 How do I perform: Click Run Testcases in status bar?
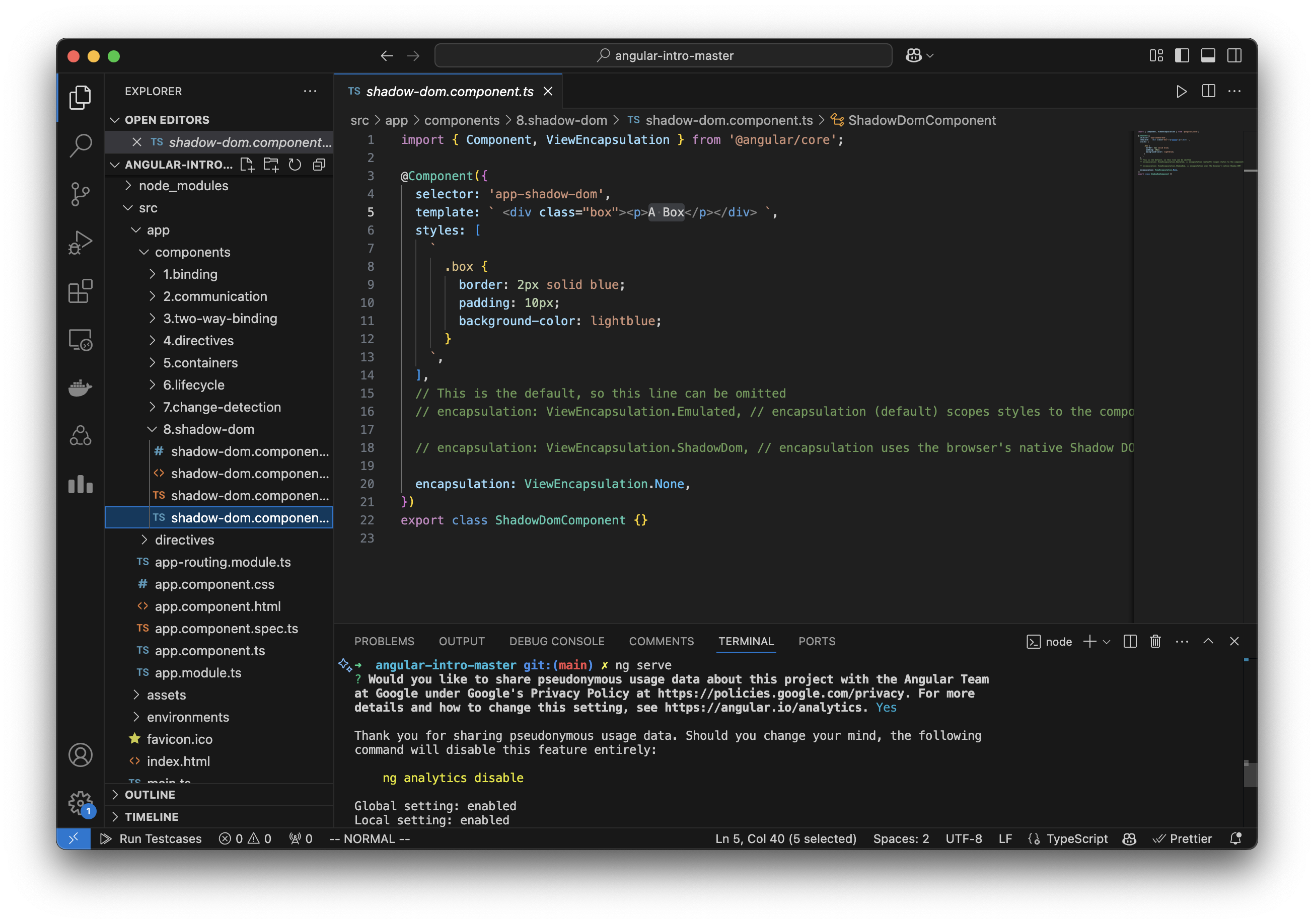(151, 839)
